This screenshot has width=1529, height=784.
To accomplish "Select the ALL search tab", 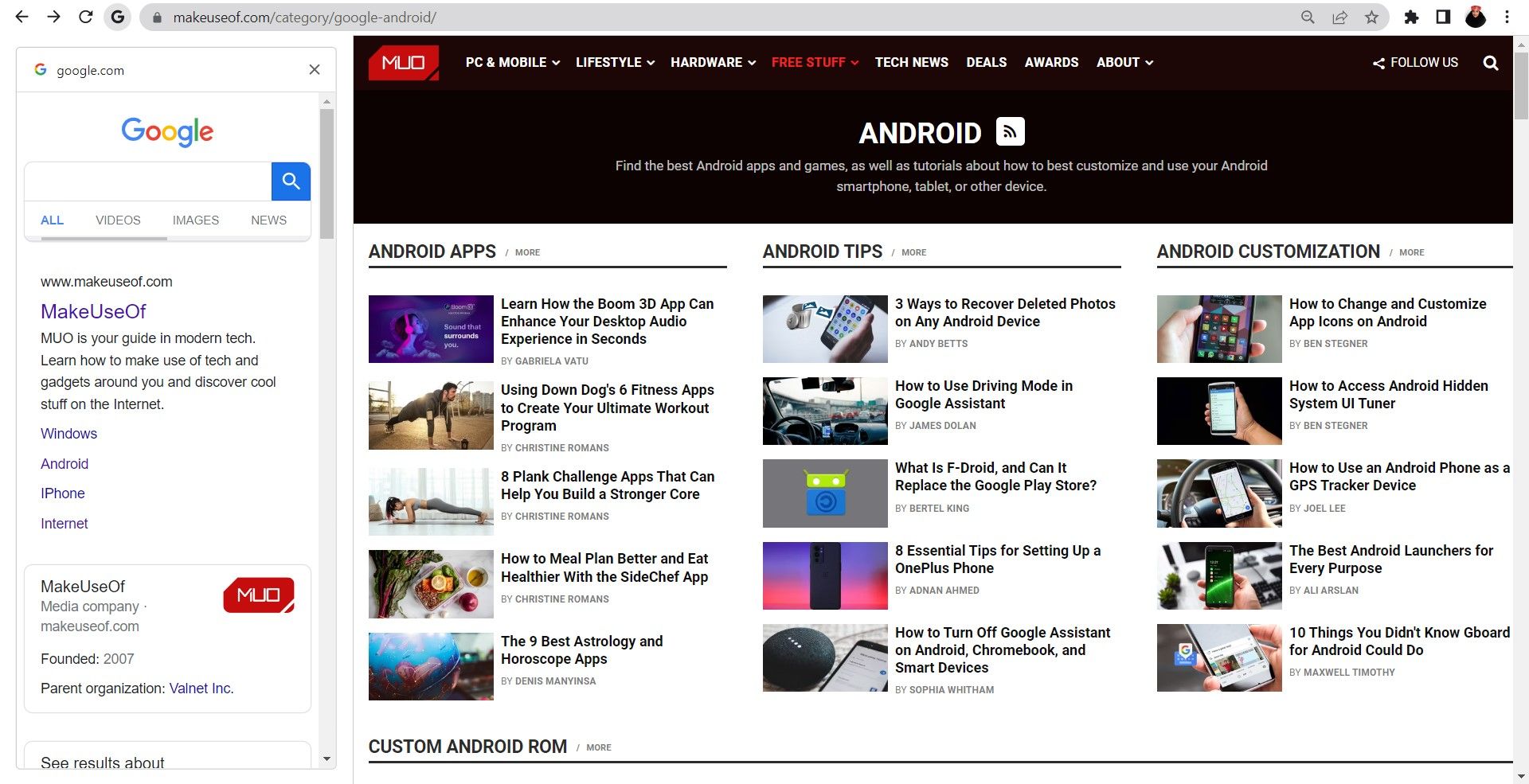I will [x=52, y=220].
